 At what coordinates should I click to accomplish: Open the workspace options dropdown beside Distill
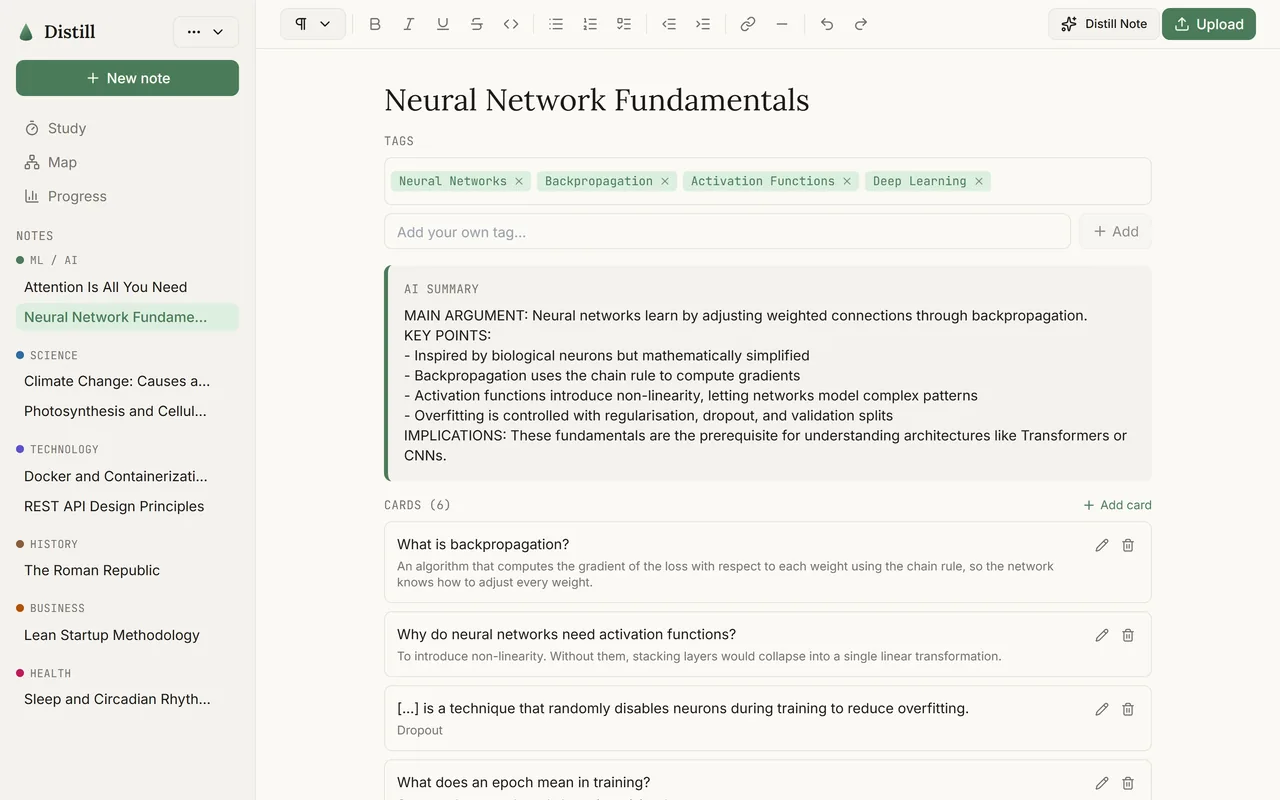pyautogui.click(x=206, y=32)
